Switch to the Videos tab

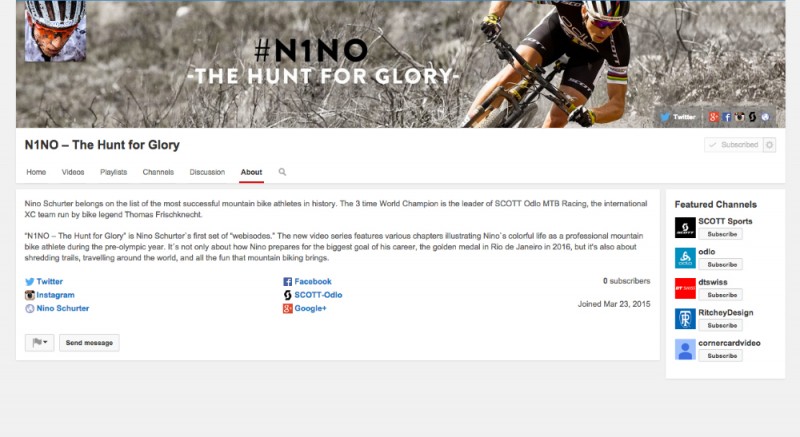click(73, 172)
